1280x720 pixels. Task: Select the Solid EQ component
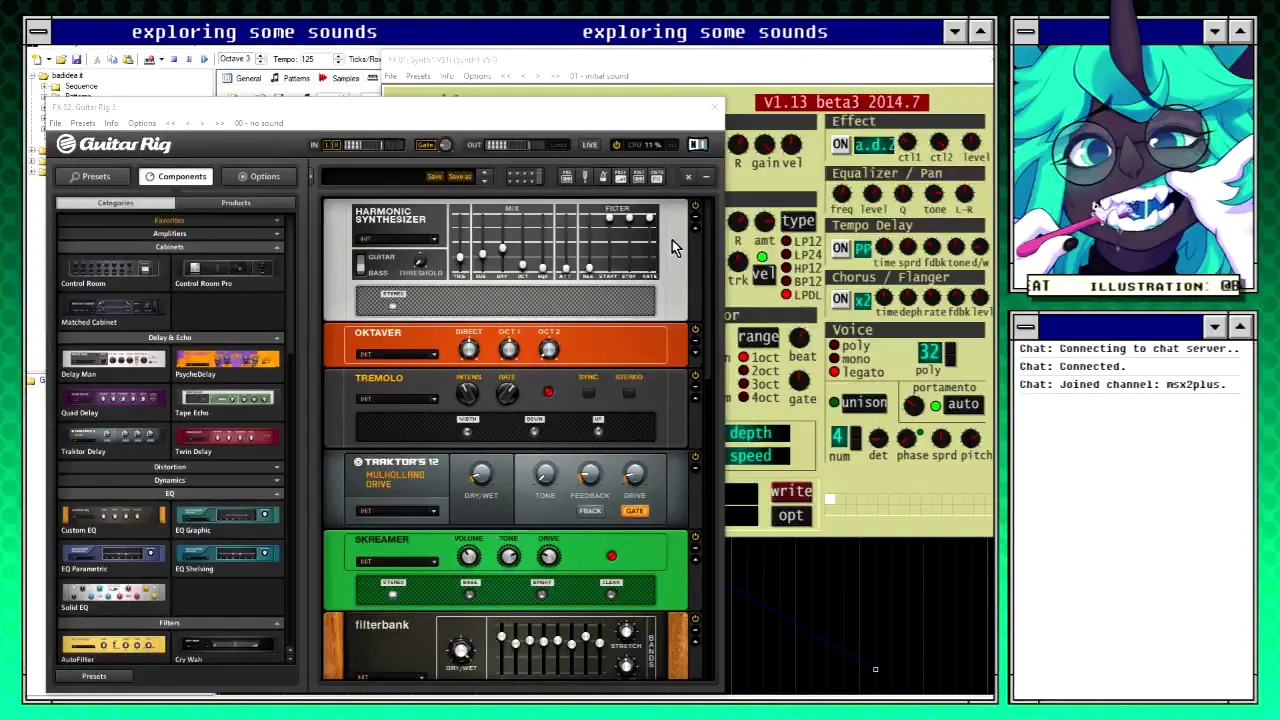(112, 597)
